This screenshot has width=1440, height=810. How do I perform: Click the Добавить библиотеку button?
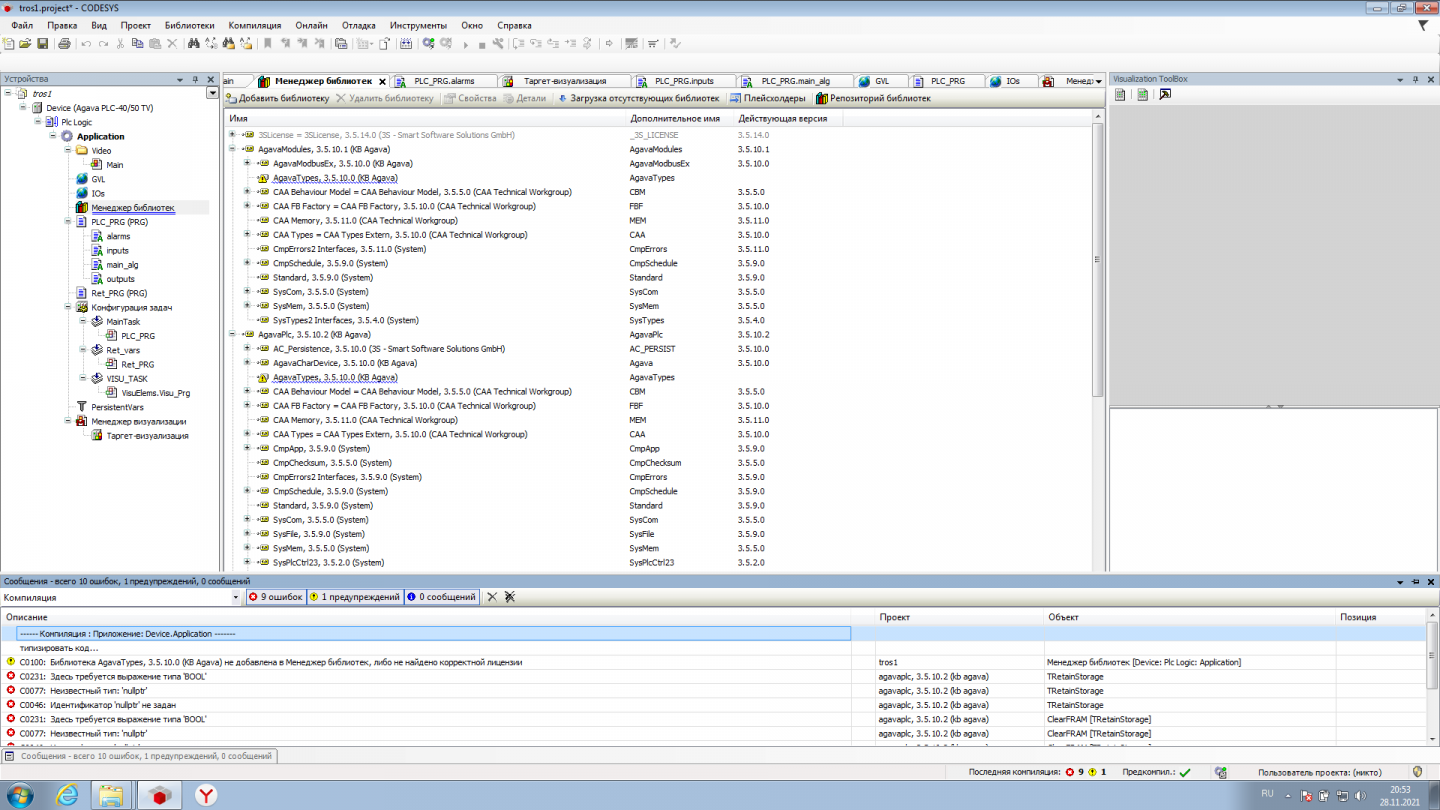click(x=277, y=98)
